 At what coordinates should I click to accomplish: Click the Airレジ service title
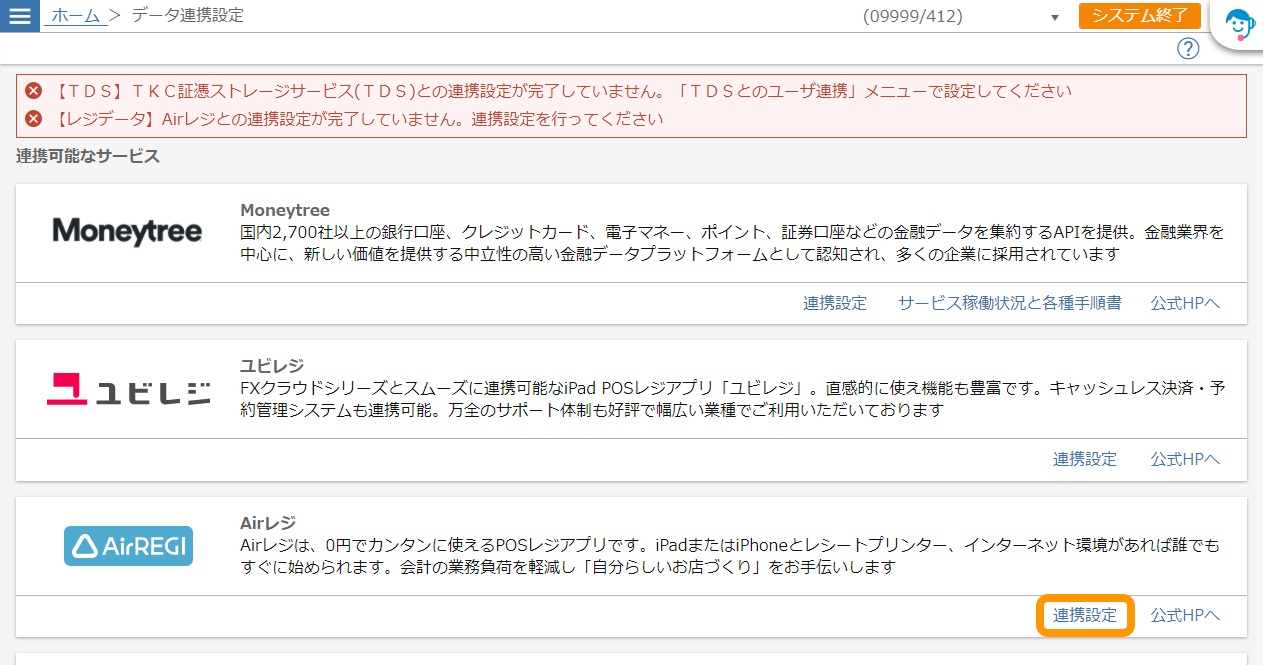[269, 523]
